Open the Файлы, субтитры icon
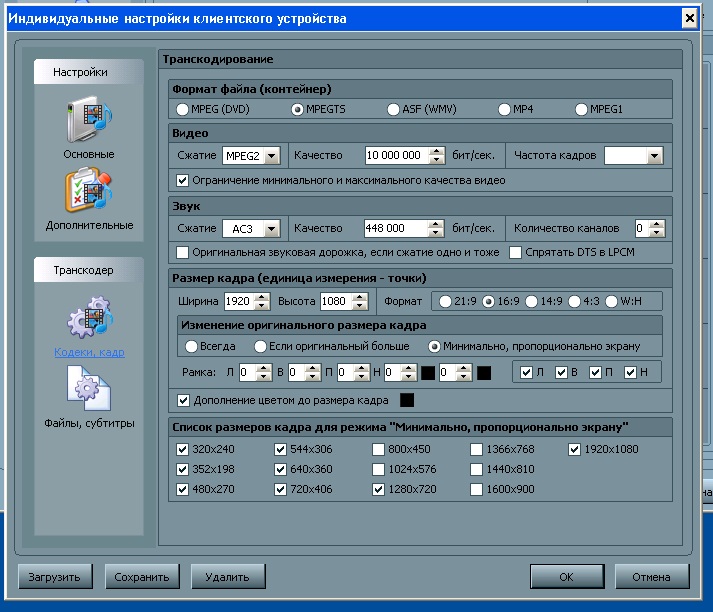 (x=89, y=390)
